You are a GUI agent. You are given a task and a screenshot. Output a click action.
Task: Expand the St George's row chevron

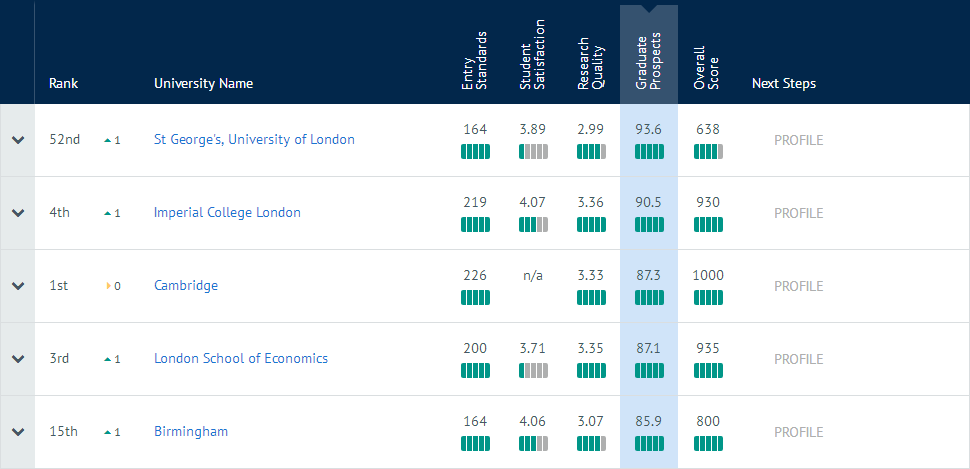17,140
